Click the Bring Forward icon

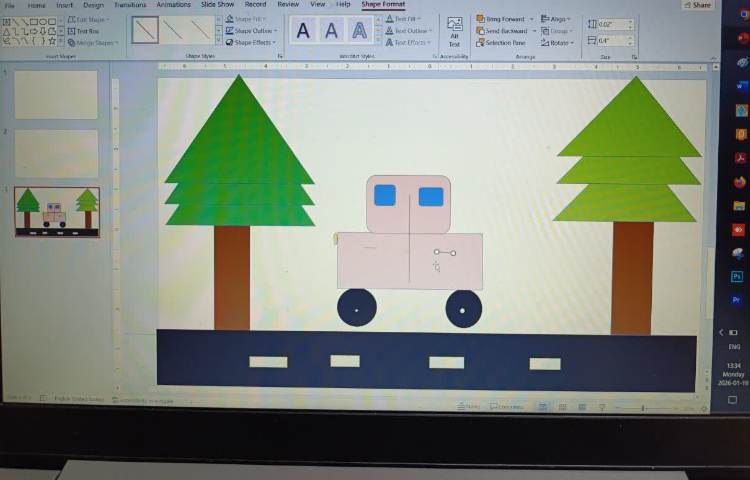pos(481,19)
